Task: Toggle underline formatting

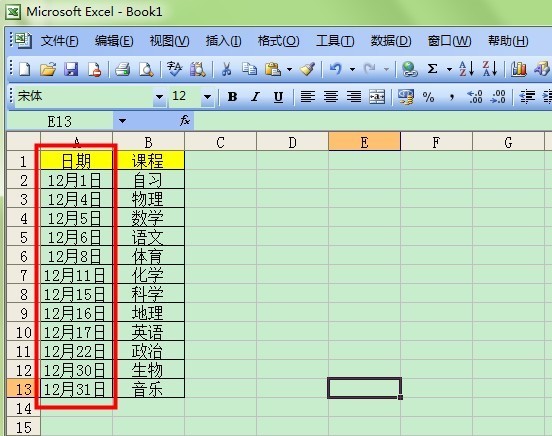Action: [278, 96]
